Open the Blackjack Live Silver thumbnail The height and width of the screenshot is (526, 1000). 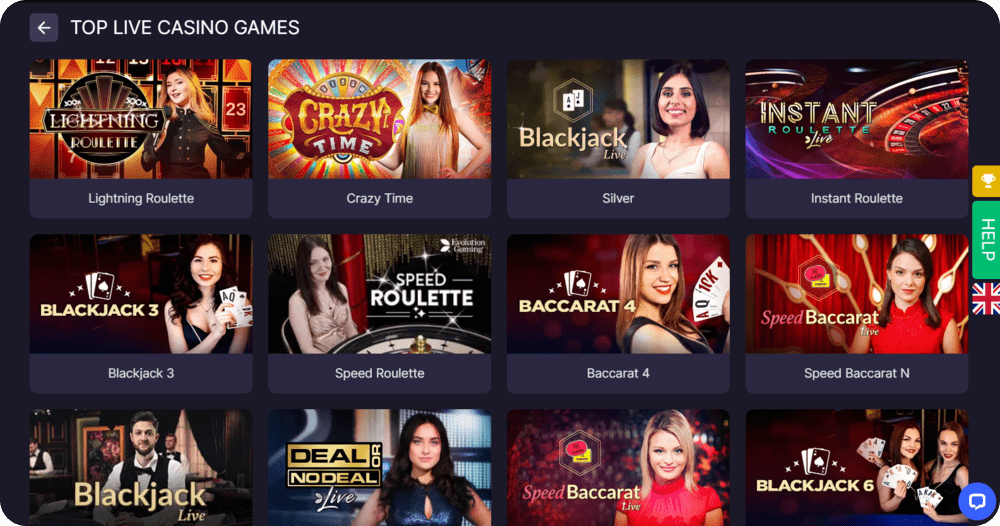tap(618, 119)
